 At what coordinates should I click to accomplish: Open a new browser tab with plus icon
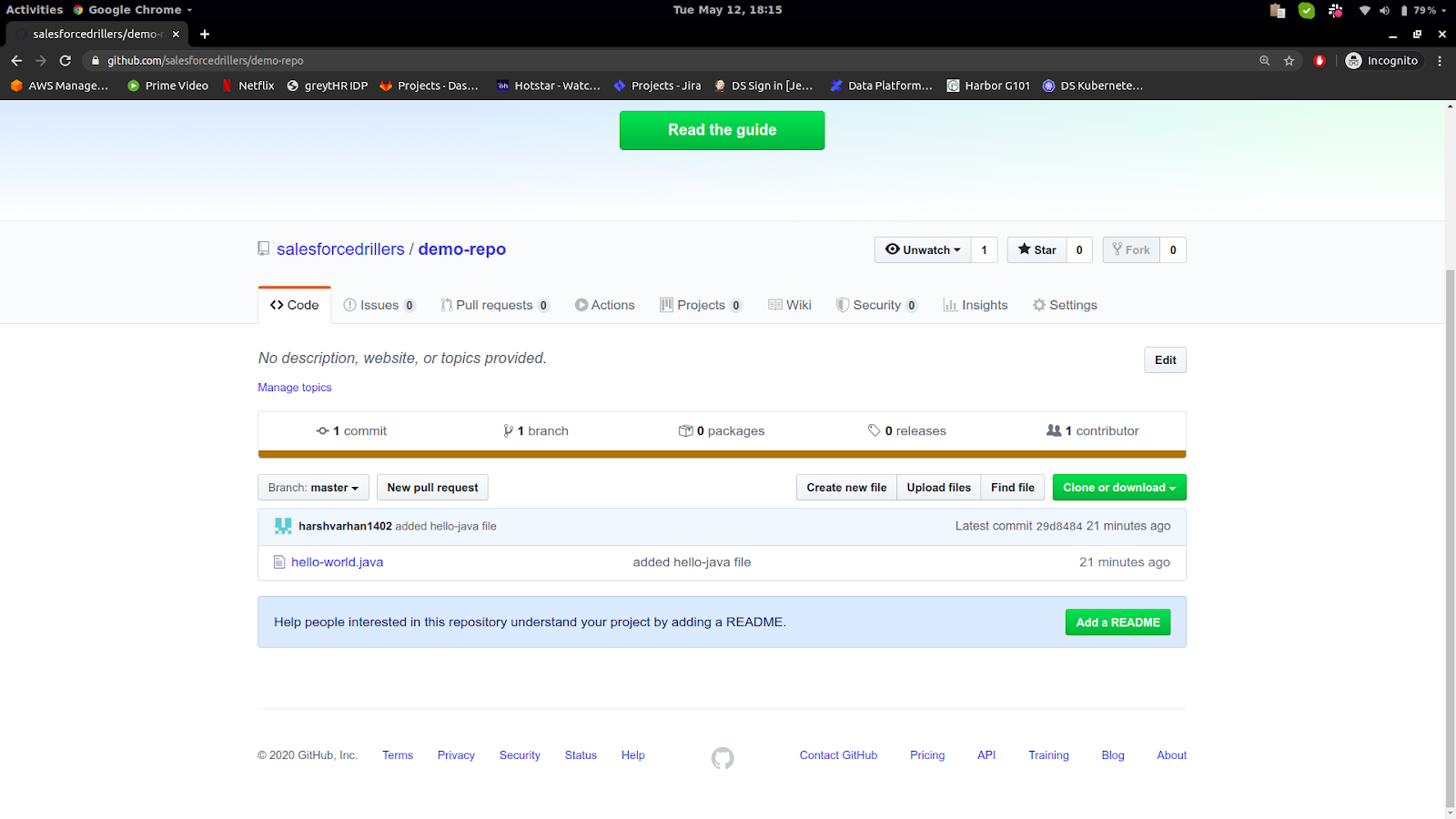[x=205, y=34]
